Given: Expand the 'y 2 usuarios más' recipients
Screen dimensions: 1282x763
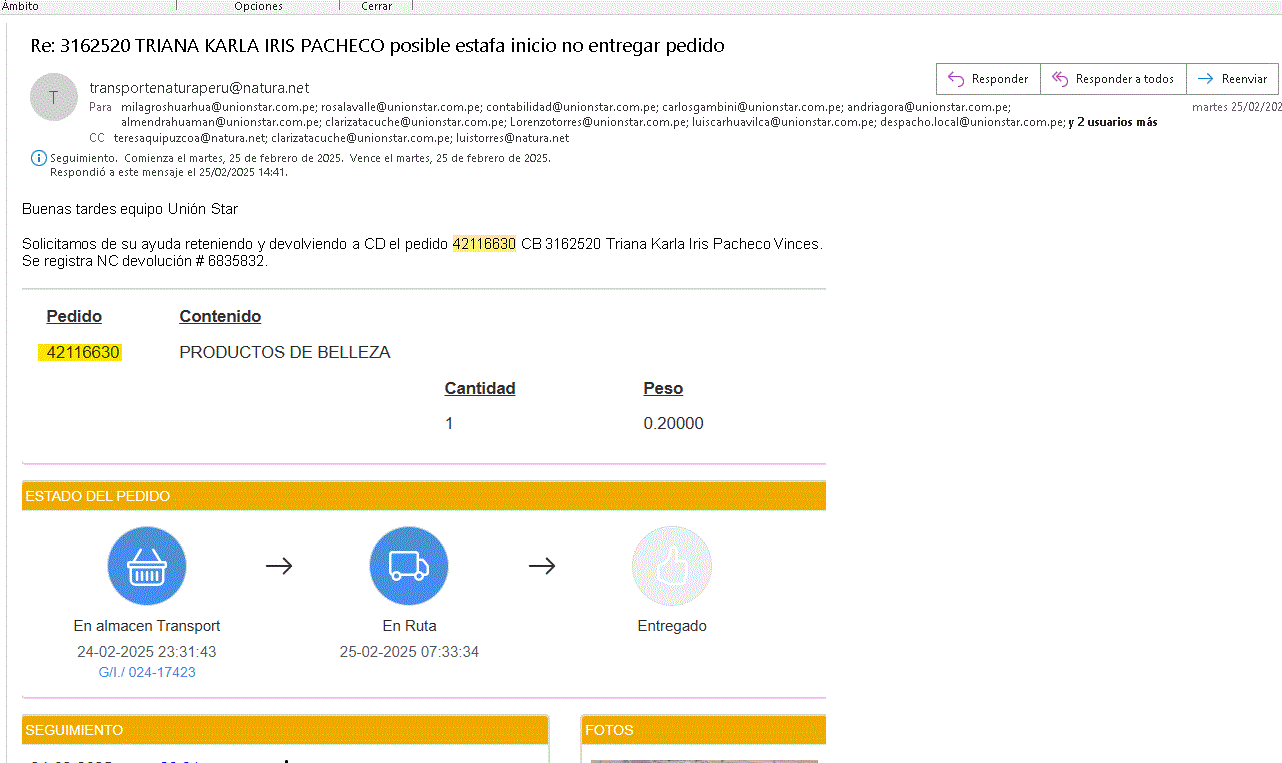Looking at the screenshot, I should pos(1113,122).
